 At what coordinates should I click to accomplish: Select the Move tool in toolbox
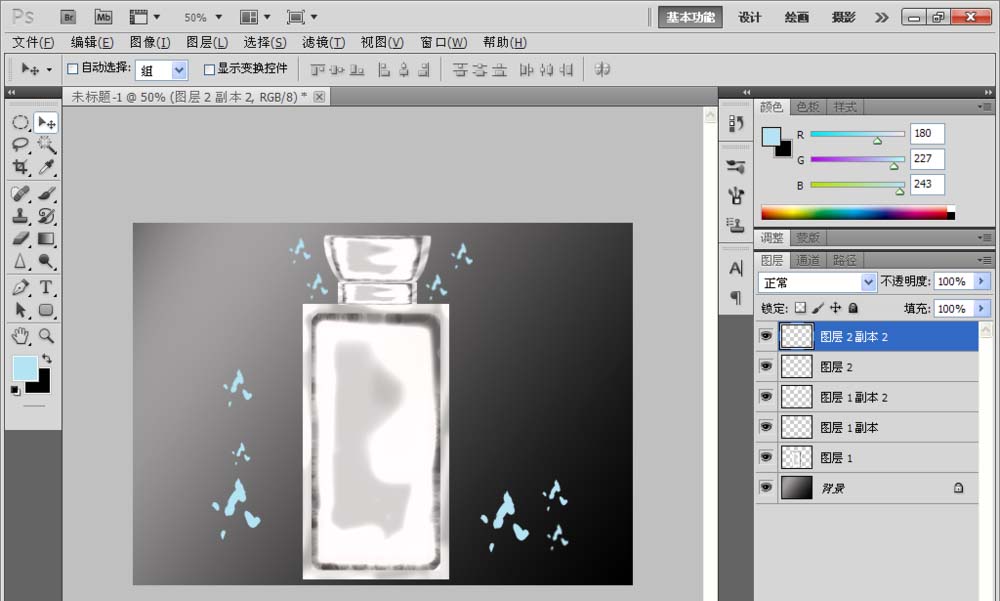[46, 122]
